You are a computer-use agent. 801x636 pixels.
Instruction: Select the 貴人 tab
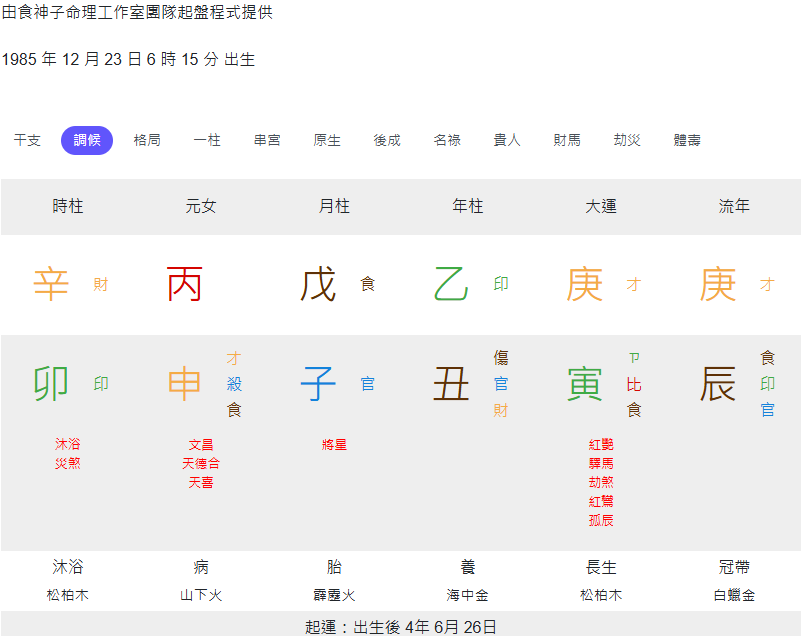point(507,140)
